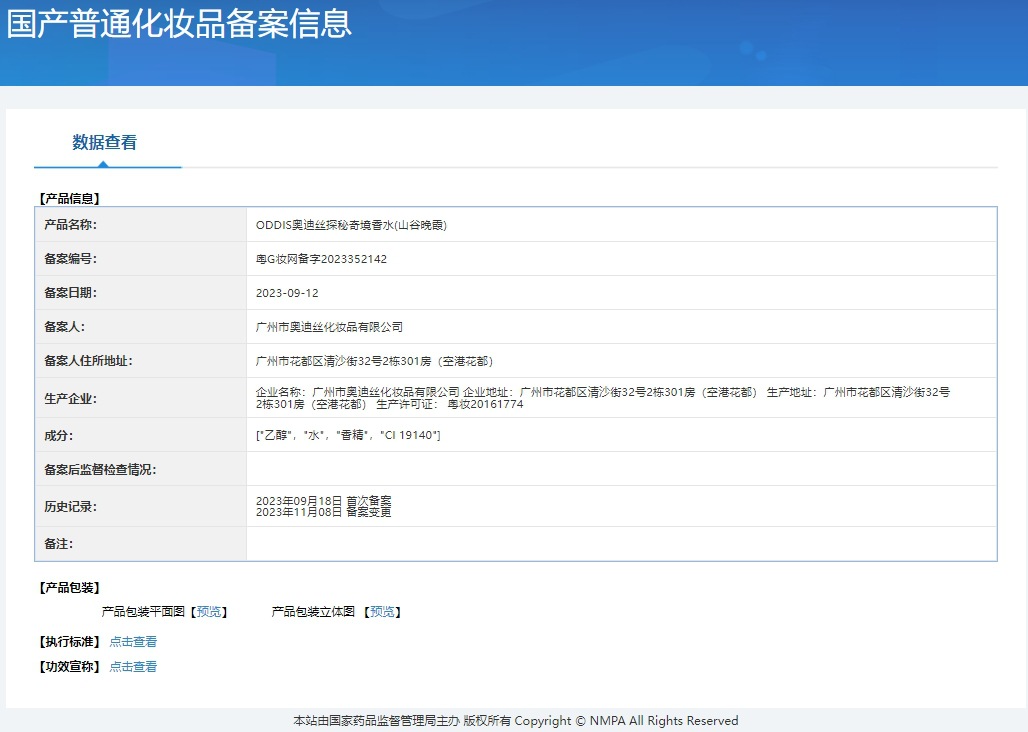This screenshot has width=1028, height=732.
Task: Click product name ODDIS奥迪丝探秘奇境香水(山谷晚霞)
Action: tap(351, 225)
